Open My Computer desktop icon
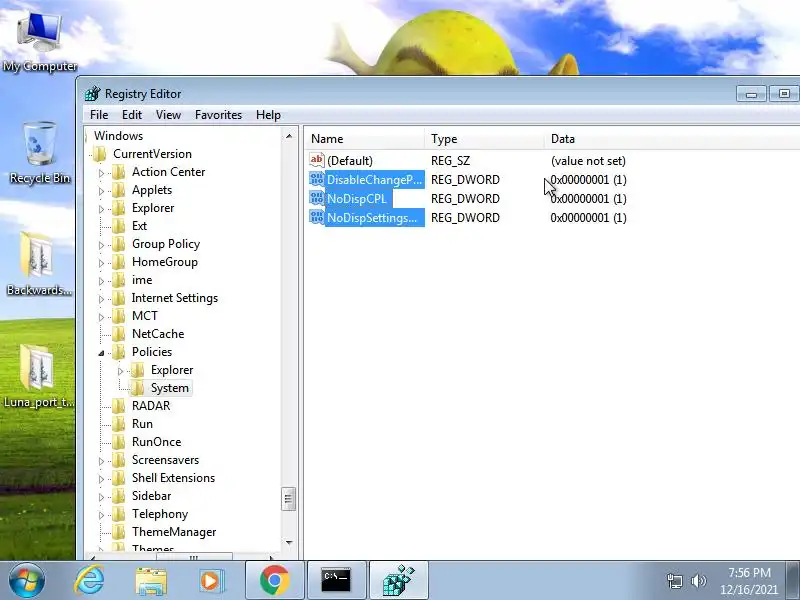800x600 pixels. (40, 42)
